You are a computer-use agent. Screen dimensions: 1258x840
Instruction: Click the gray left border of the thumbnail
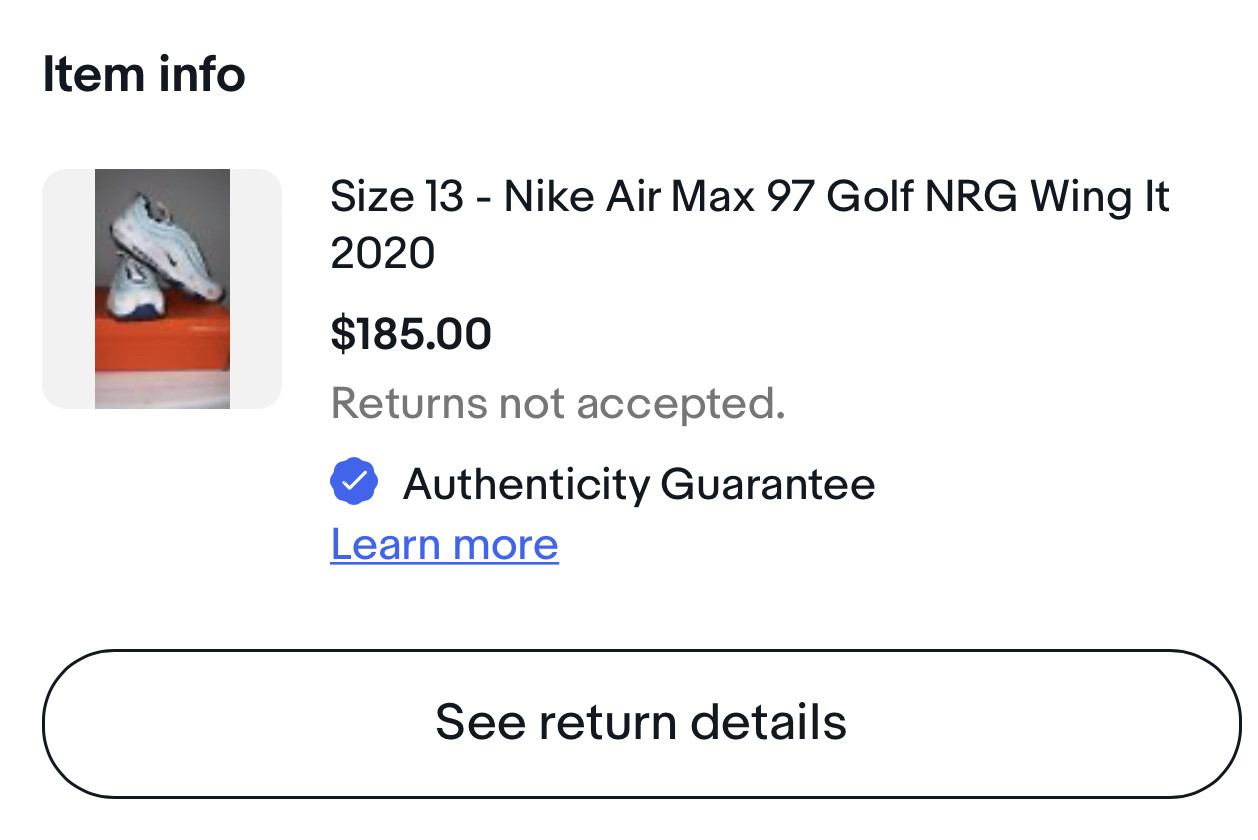click(x=68, y=289)
